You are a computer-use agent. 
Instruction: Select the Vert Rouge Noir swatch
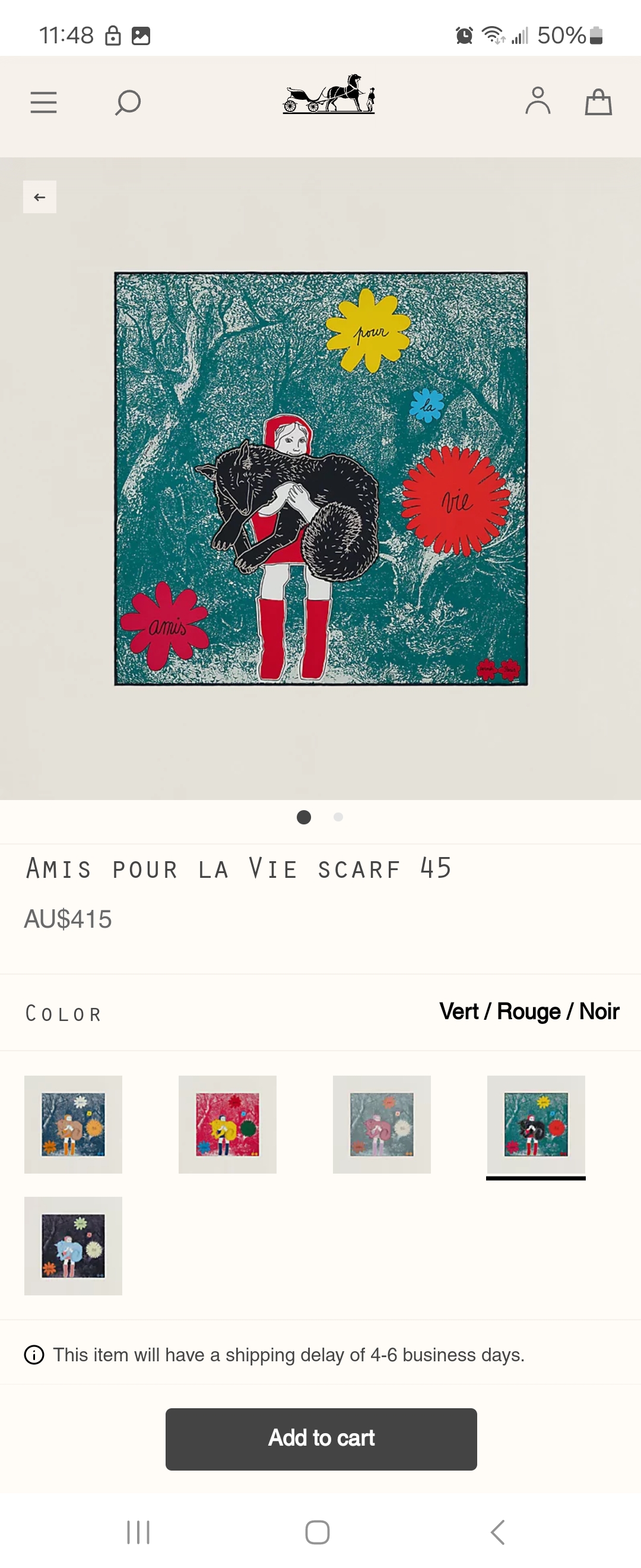pos(536,1124)
